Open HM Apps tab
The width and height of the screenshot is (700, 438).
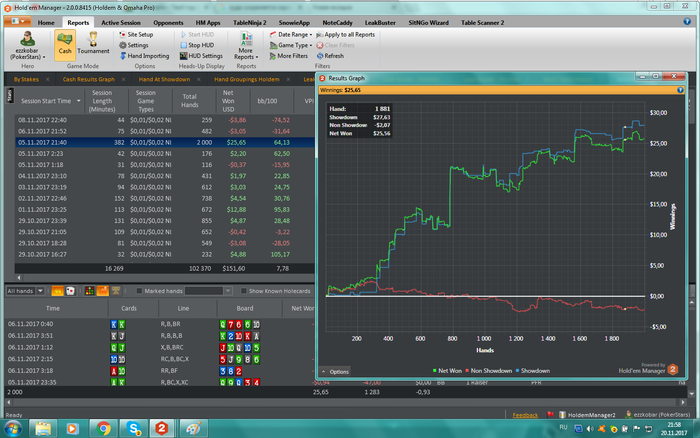coord(208,22)
